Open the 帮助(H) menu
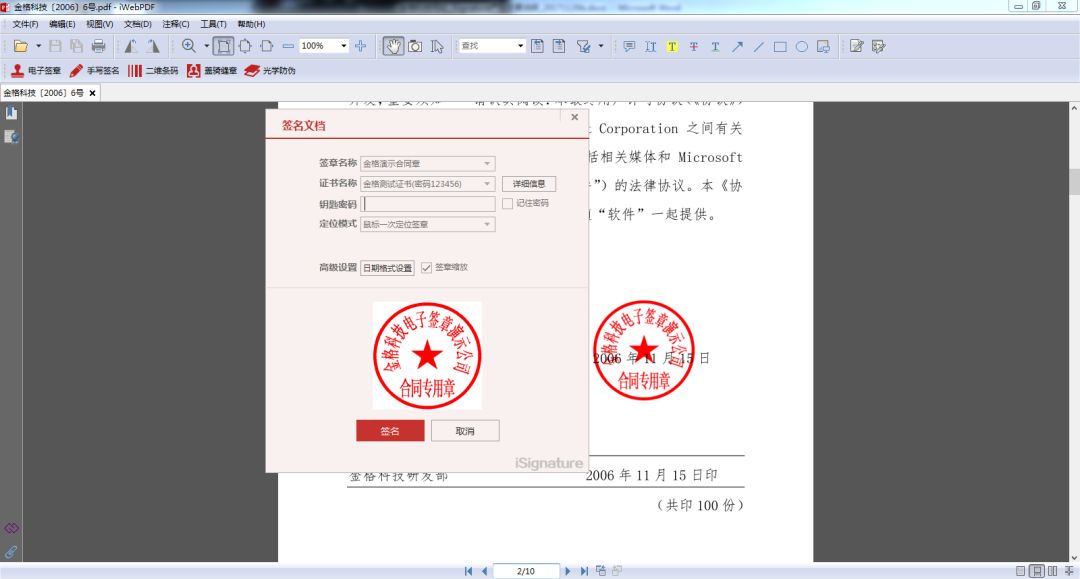This screenshot has height=579, width=1080. (251, 24)
